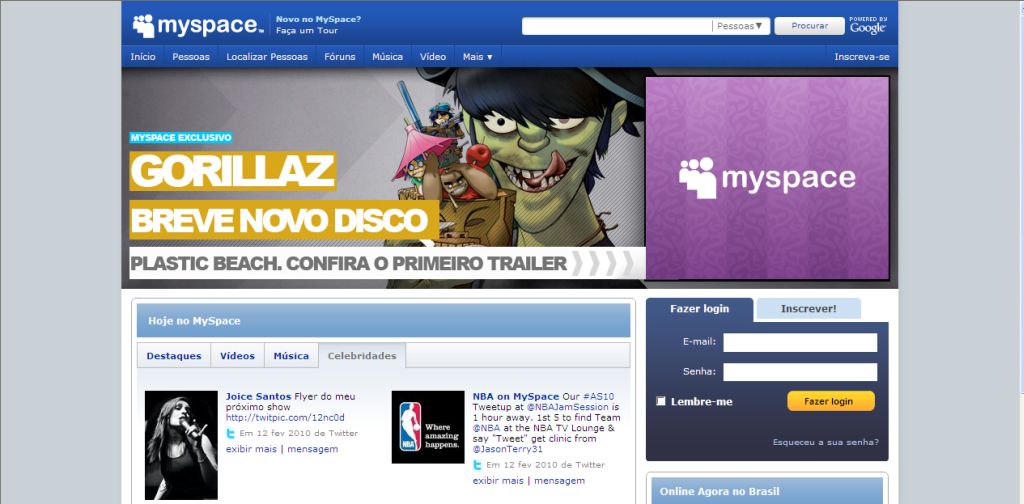Click Twitter icon under NBA post

pyautogui.click(x=478, y=465)
